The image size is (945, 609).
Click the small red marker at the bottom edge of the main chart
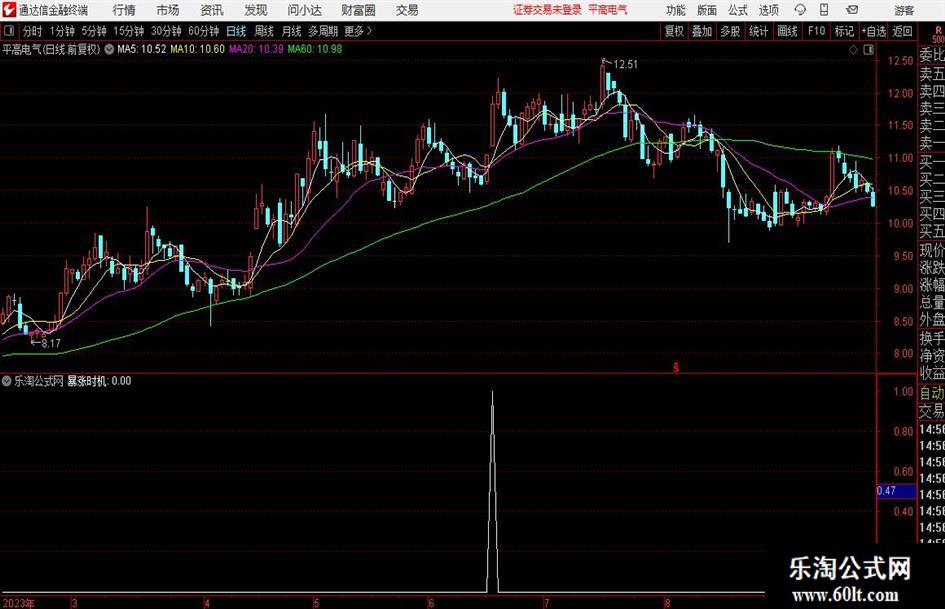[x=676, y=367]
